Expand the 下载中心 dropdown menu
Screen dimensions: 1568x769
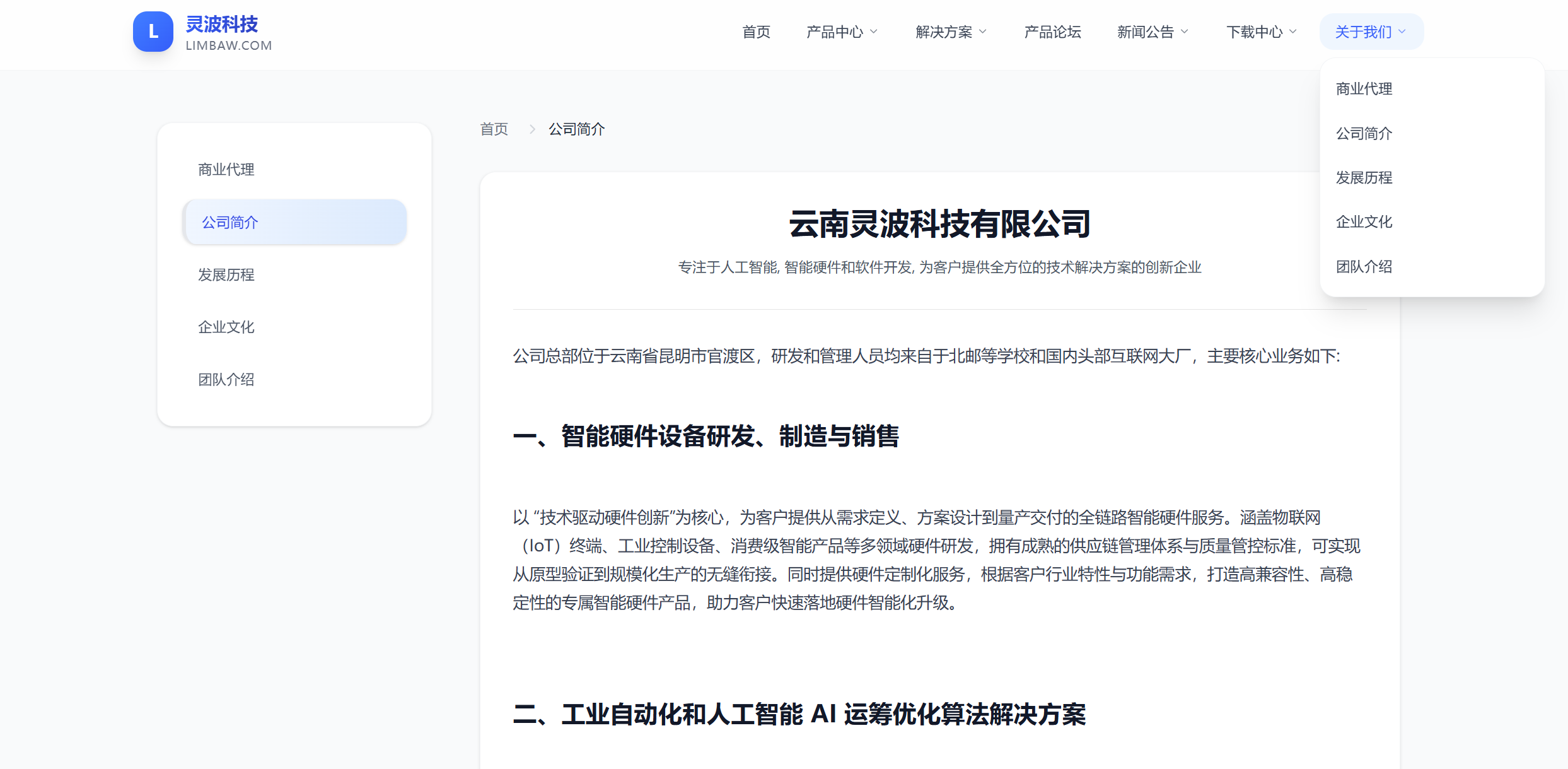point(1261,32)
